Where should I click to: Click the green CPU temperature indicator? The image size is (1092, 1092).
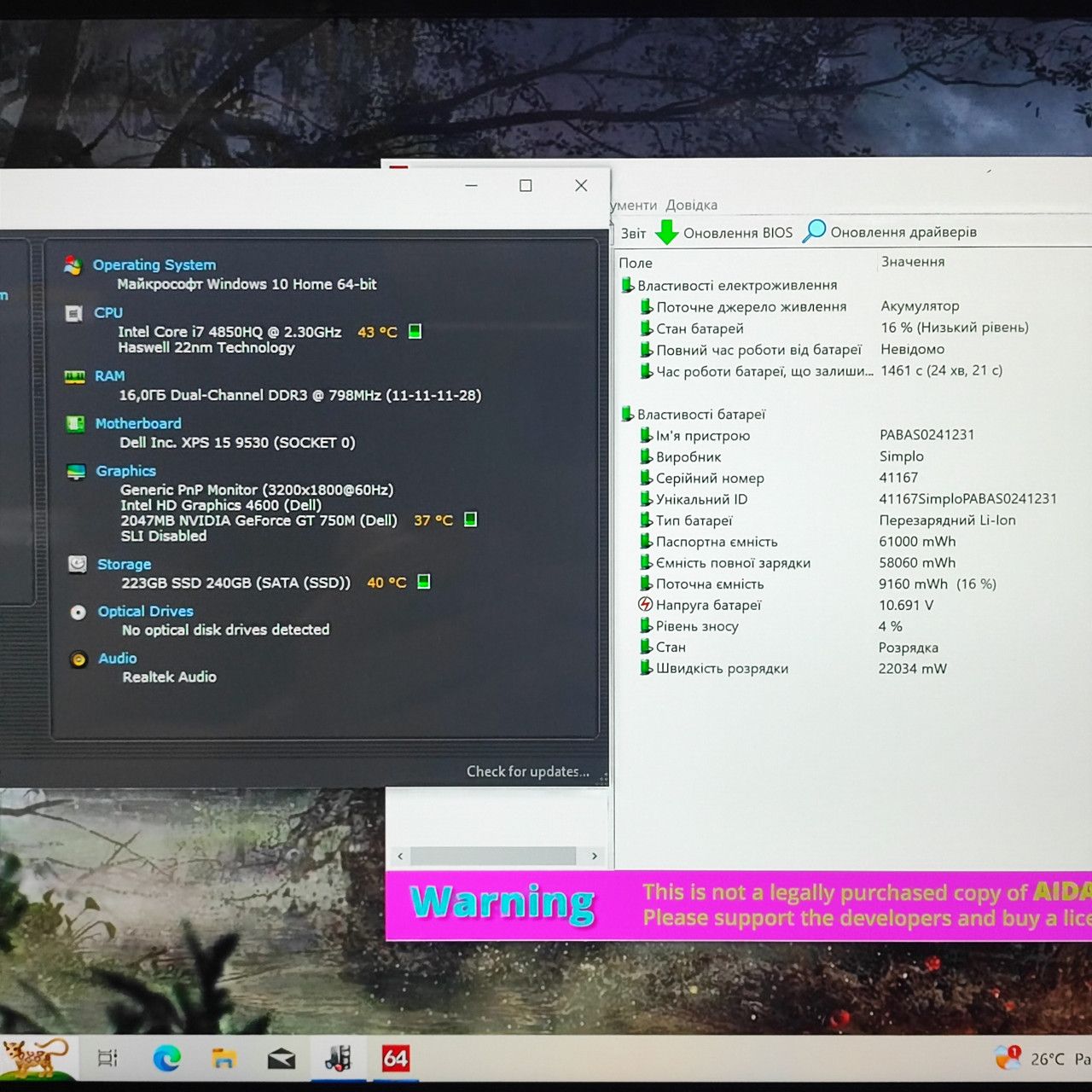coord(415,331)
